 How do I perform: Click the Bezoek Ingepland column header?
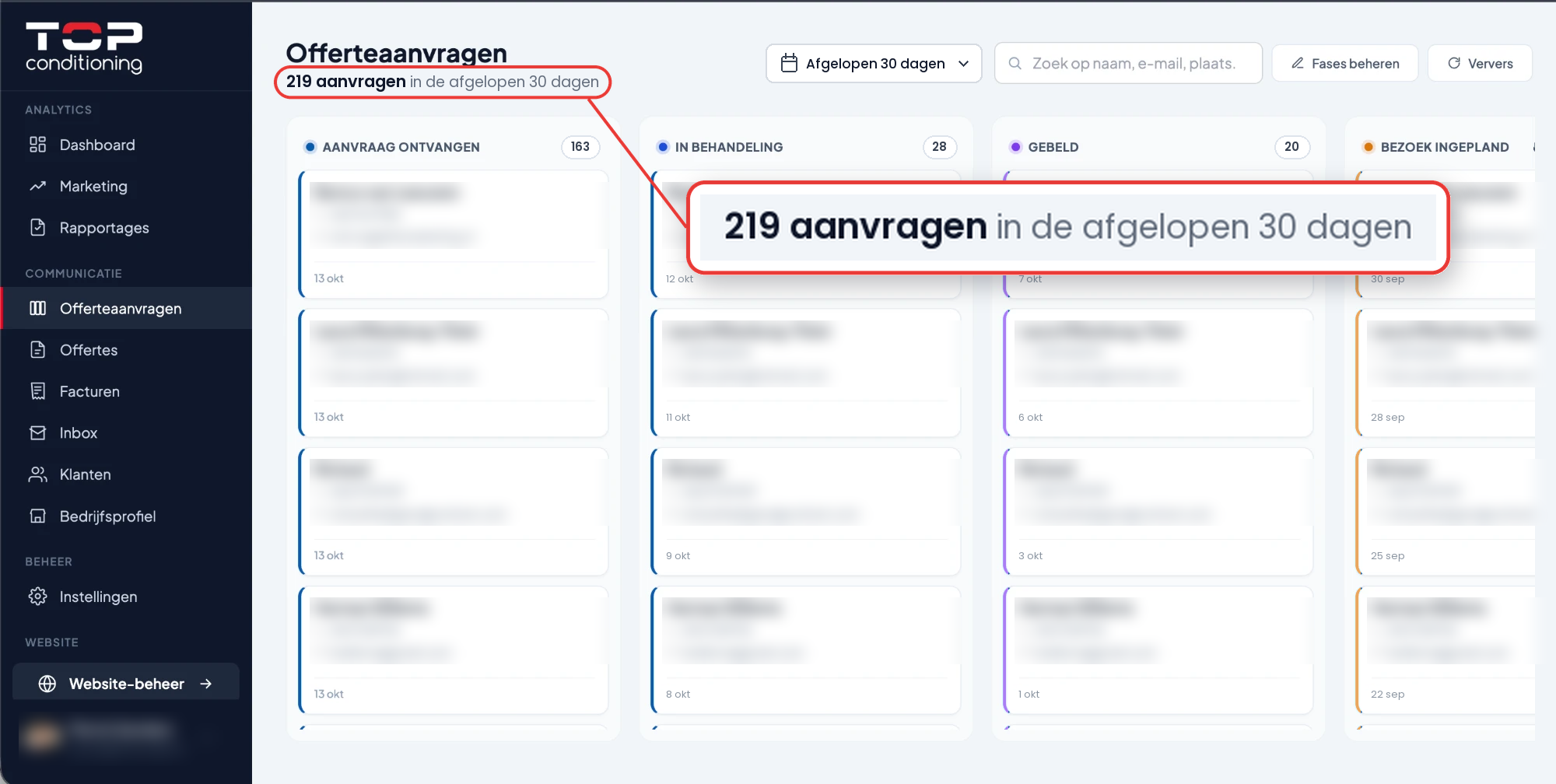tap(1445, 147)
